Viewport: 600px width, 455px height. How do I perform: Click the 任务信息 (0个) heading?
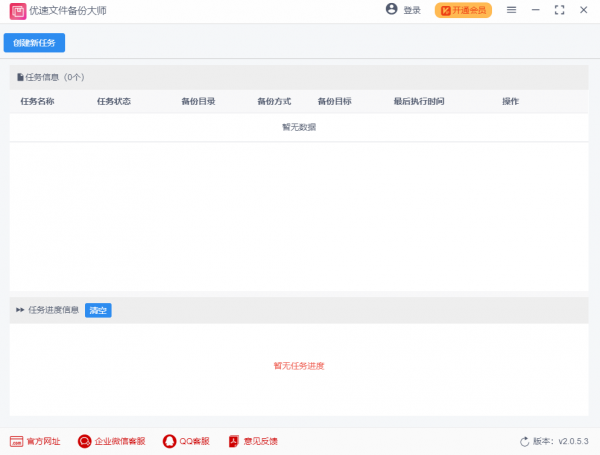pos(55,77)
